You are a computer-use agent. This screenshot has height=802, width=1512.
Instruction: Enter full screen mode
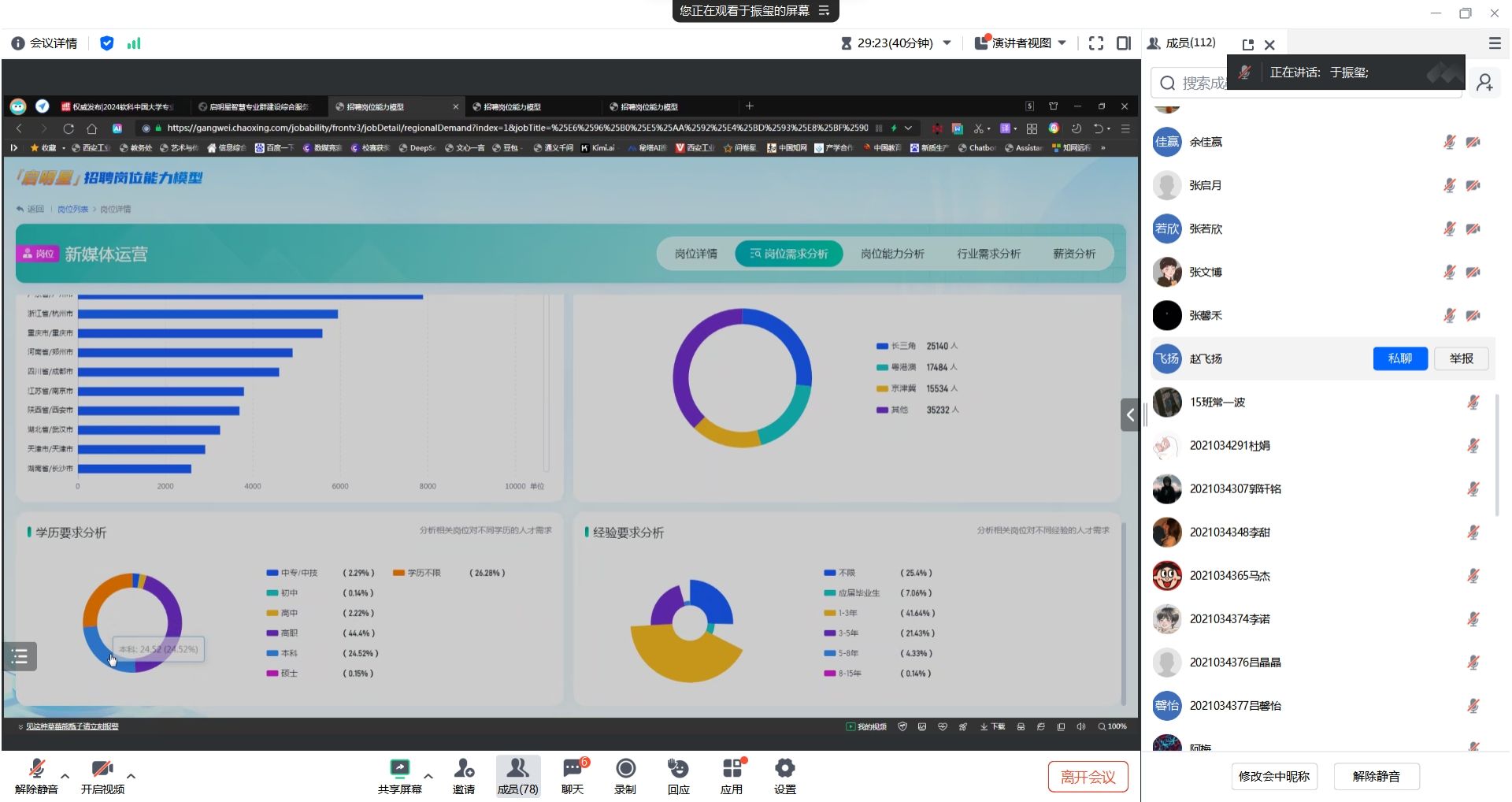click(1095, 43)
